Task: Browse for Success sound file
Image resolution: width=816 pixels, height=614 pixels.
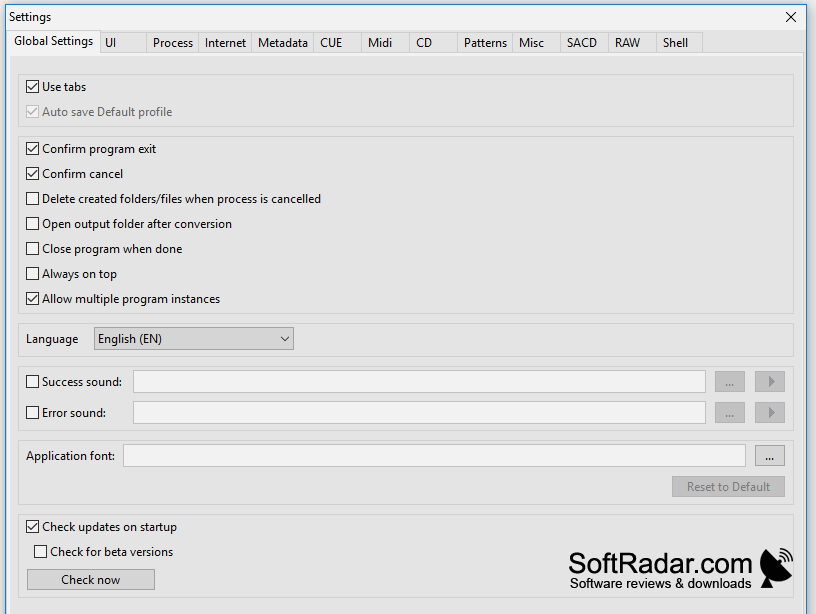Action: (x=730, y=381)
